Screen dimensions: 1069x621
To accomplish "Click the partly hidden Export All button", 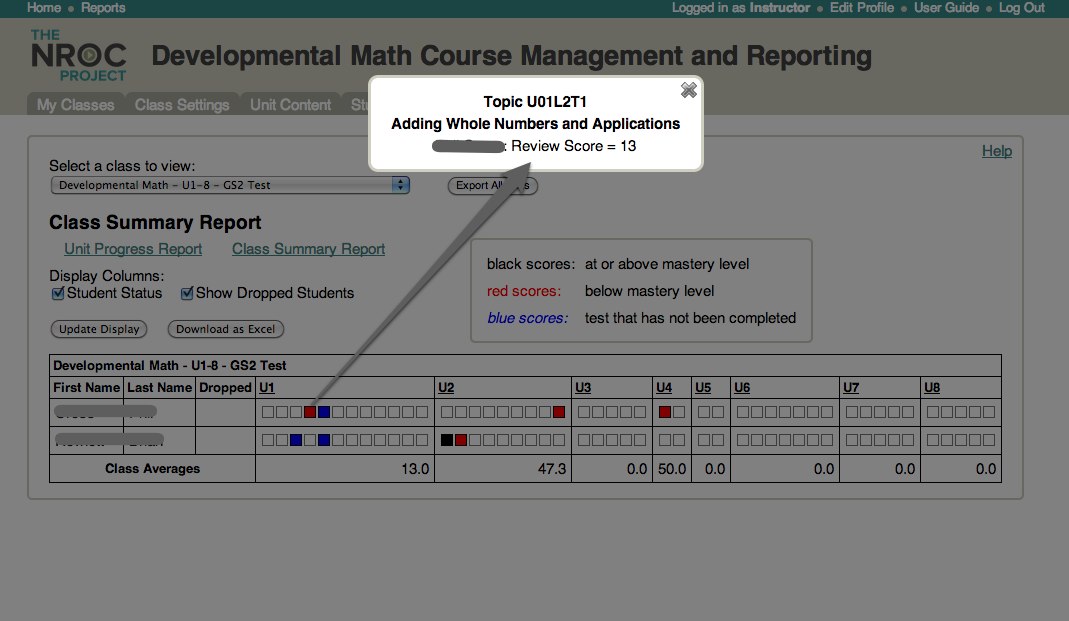I will 492,185.
